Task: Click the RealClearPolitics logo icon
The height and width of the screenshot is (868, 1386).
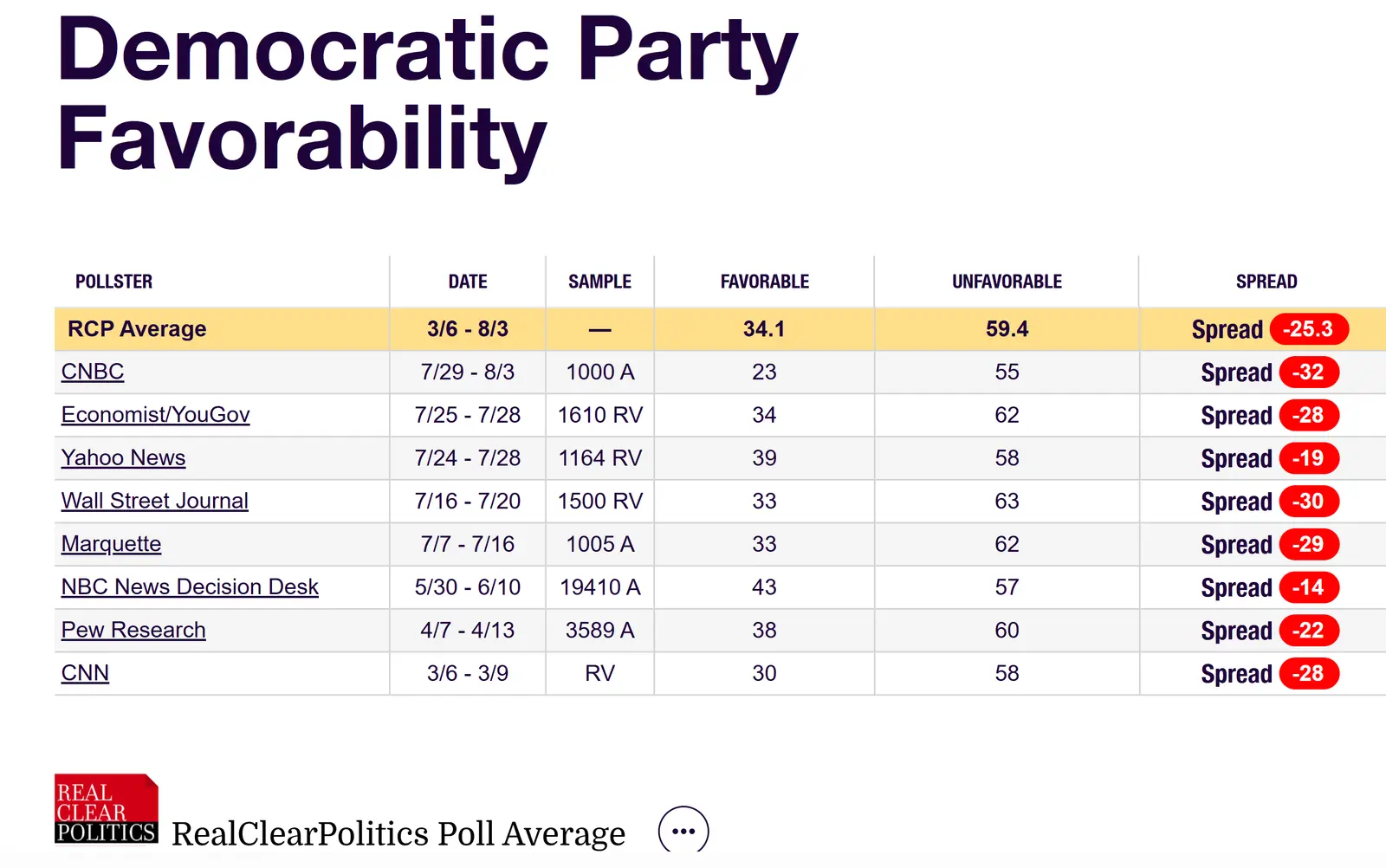Action: [106, 809]
